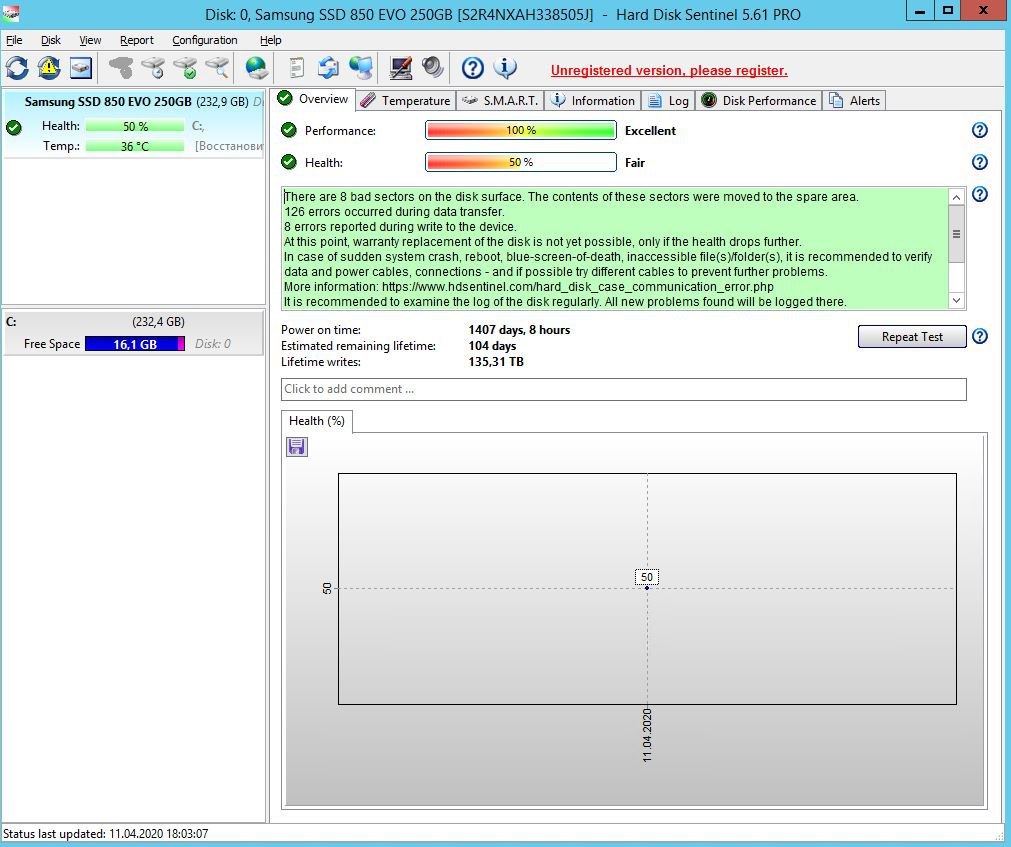Click the disk with magnifier icon
1011x847 pixels.
pos(218,68)
